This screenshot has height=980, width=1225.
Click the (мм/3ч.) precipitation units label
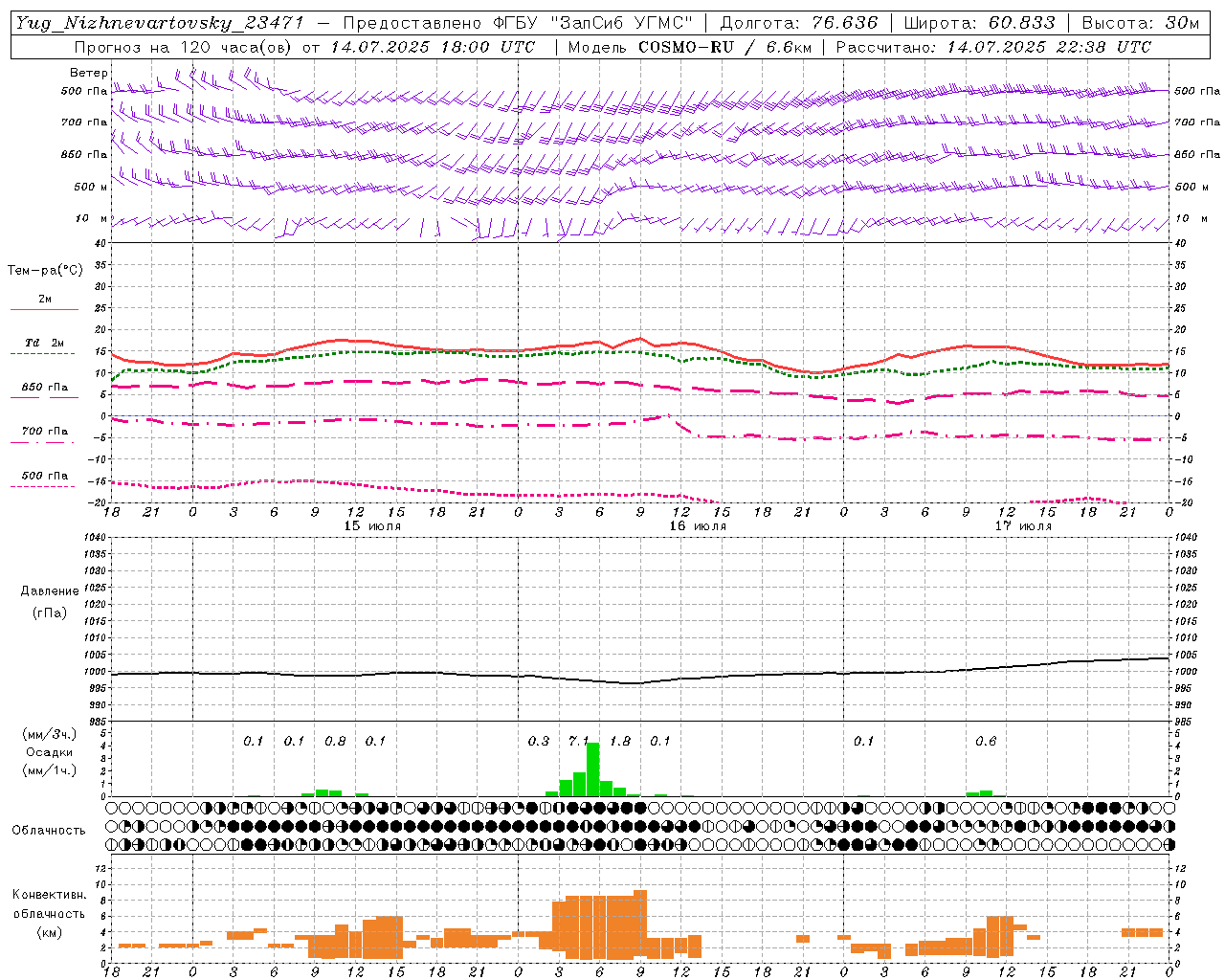(x=49, y=734)
